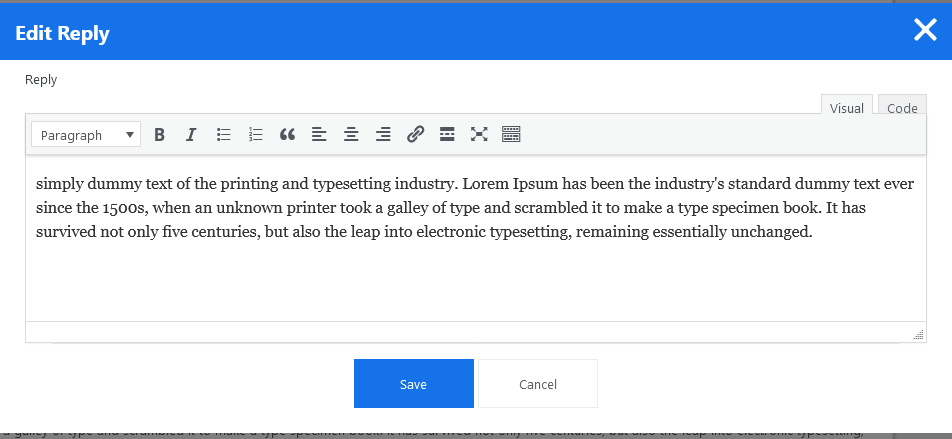This screenshot has width=952, height=439.
Task: Switch to the Code tab
Action: [902, 108]
